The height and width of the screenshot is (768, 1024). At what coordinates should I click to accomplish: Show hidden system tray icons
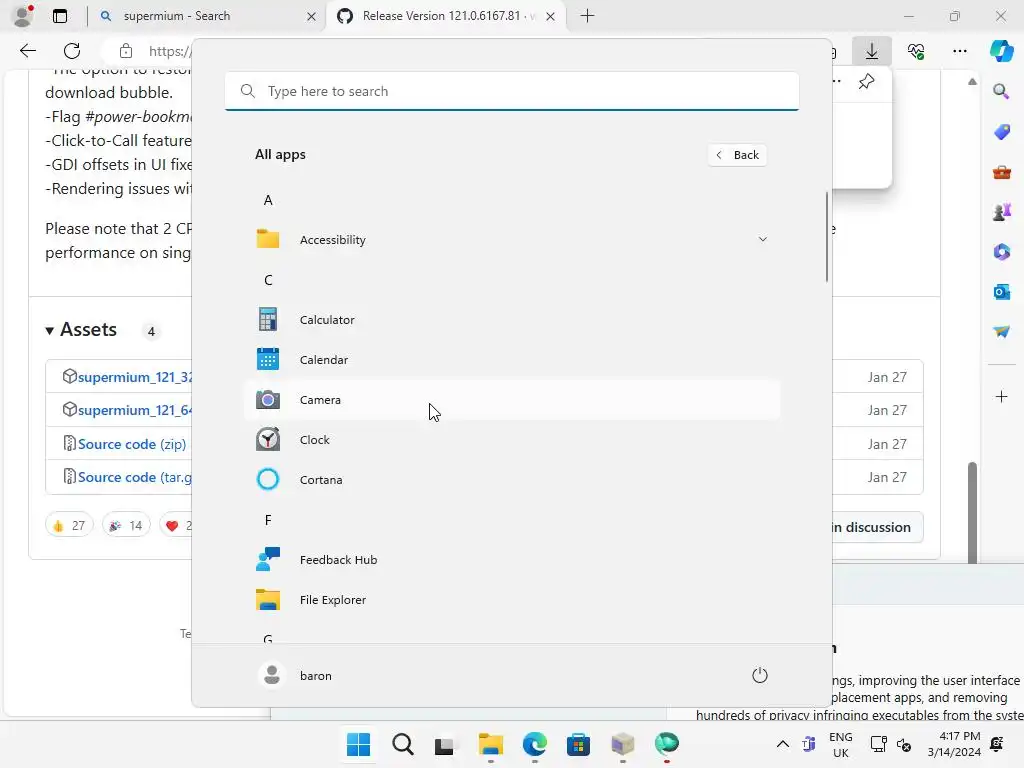tap(782, 744)
